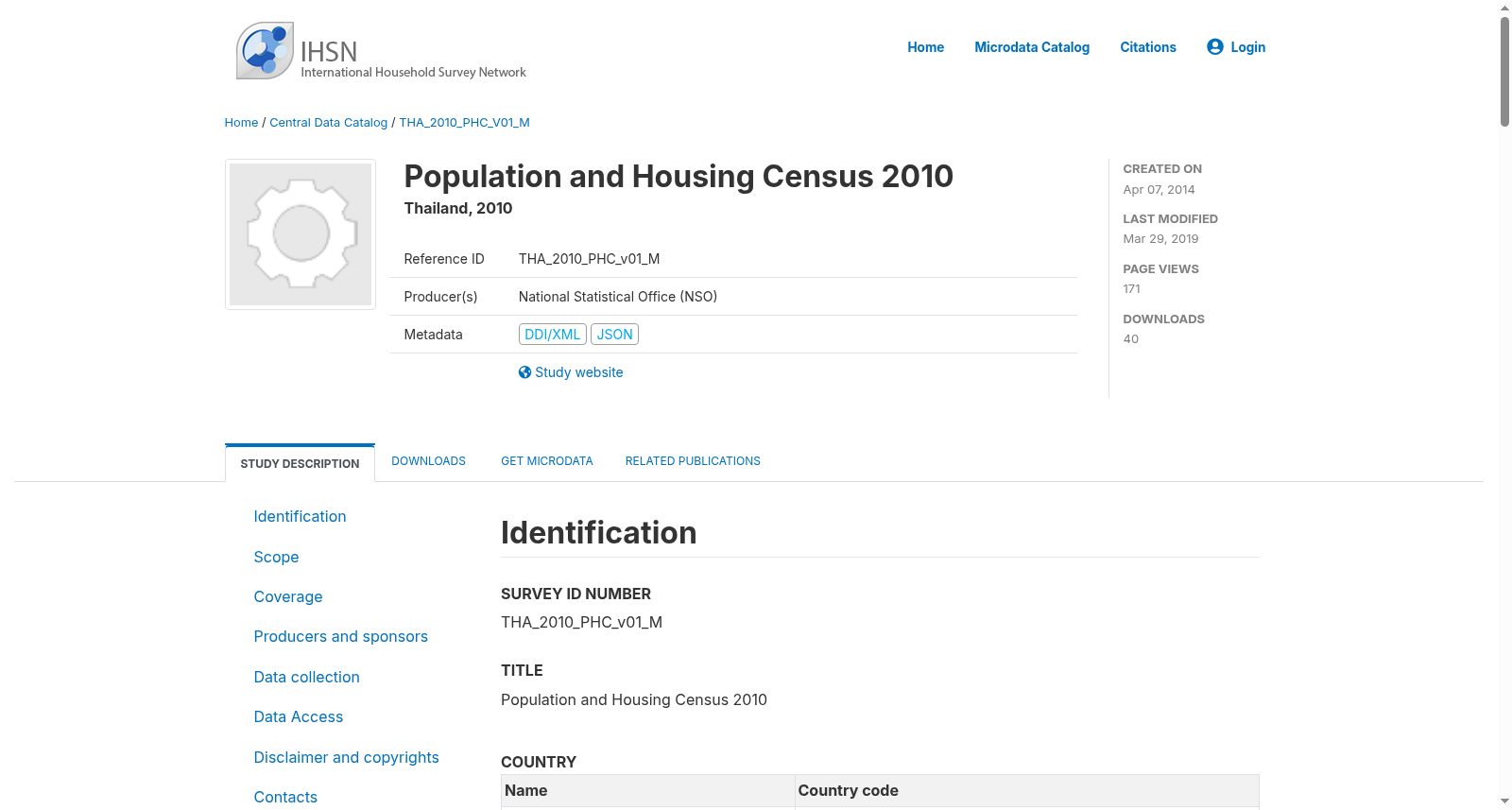Switch to the Get Microdata tab
The image size is (1512, 810).
click(x=547, y=461)
